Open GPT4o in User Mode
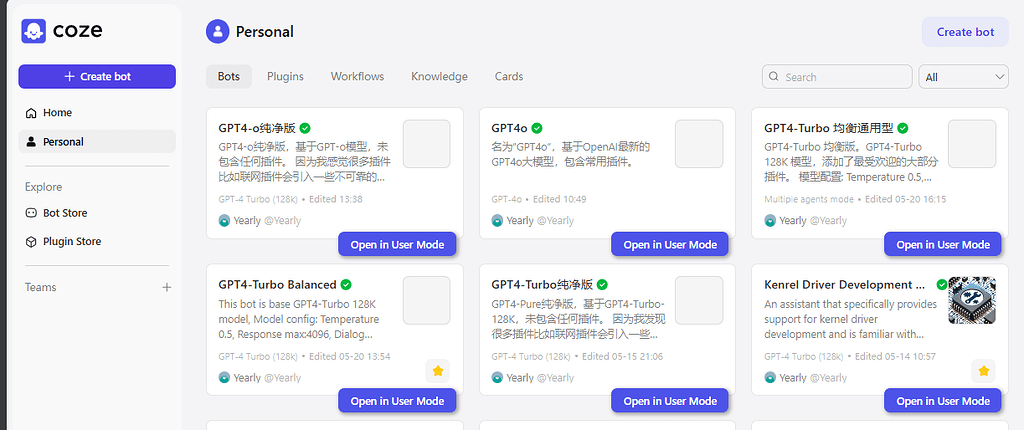 coord(670,244)
